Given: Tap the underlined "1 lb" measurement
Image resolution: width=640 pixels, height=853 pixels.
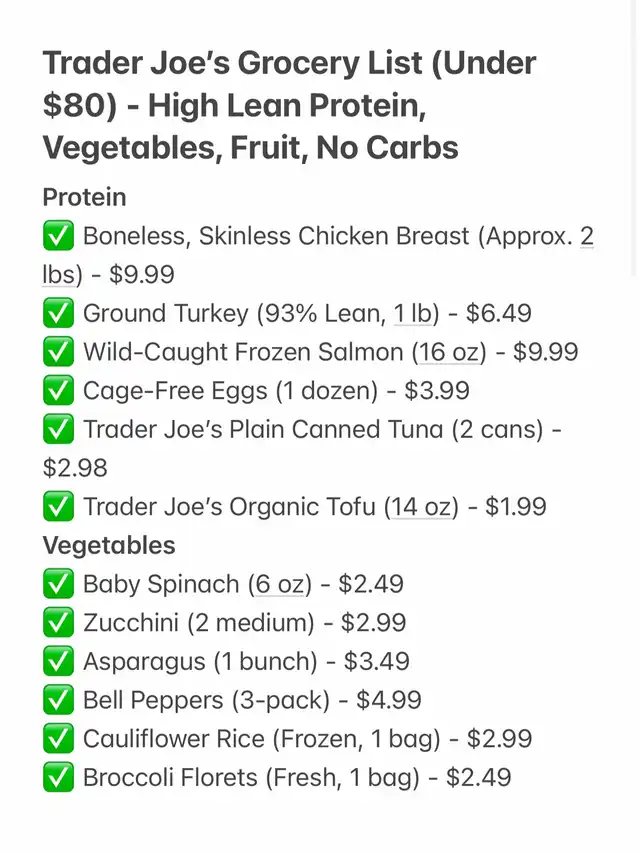Looking at the screenshot, I should (416, 314).
